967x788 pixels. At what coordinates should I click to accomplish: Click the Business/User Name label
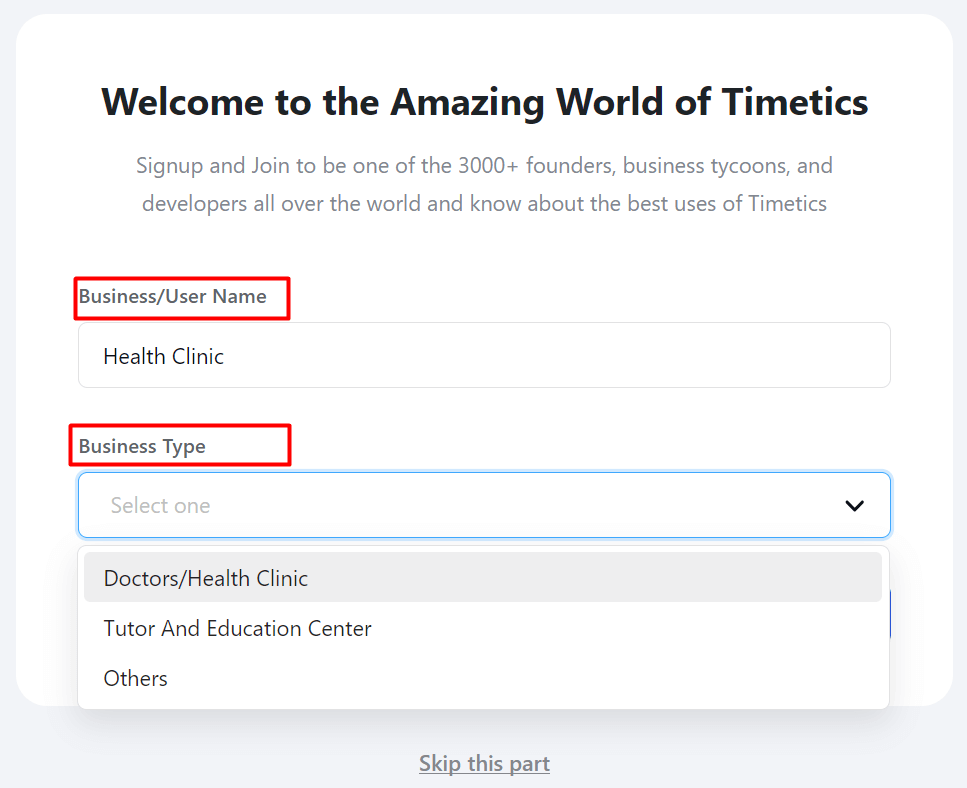coord(173,297)
